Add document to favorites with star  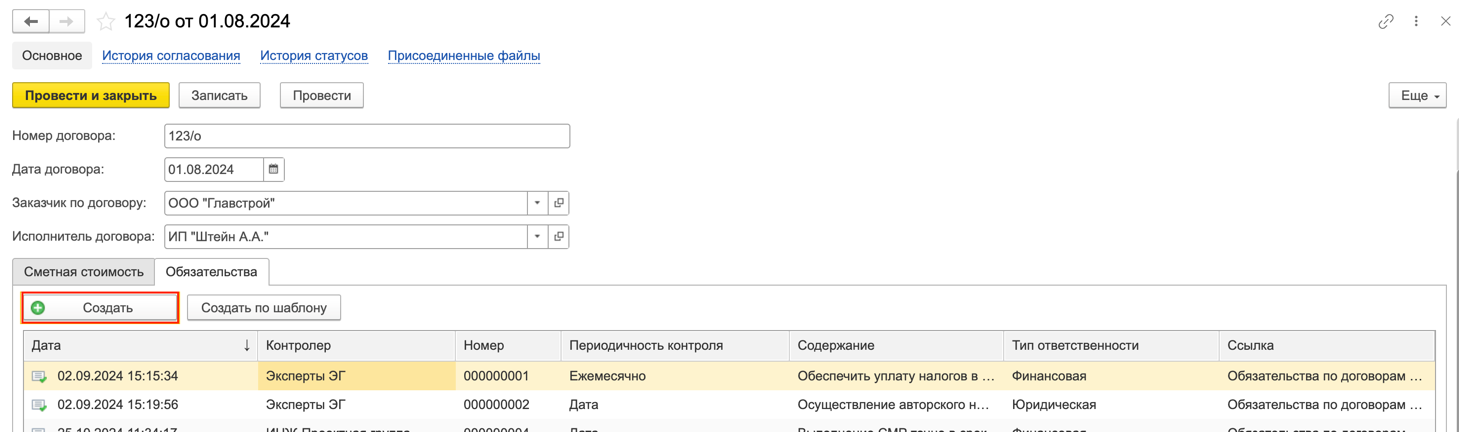click(106, 21)
